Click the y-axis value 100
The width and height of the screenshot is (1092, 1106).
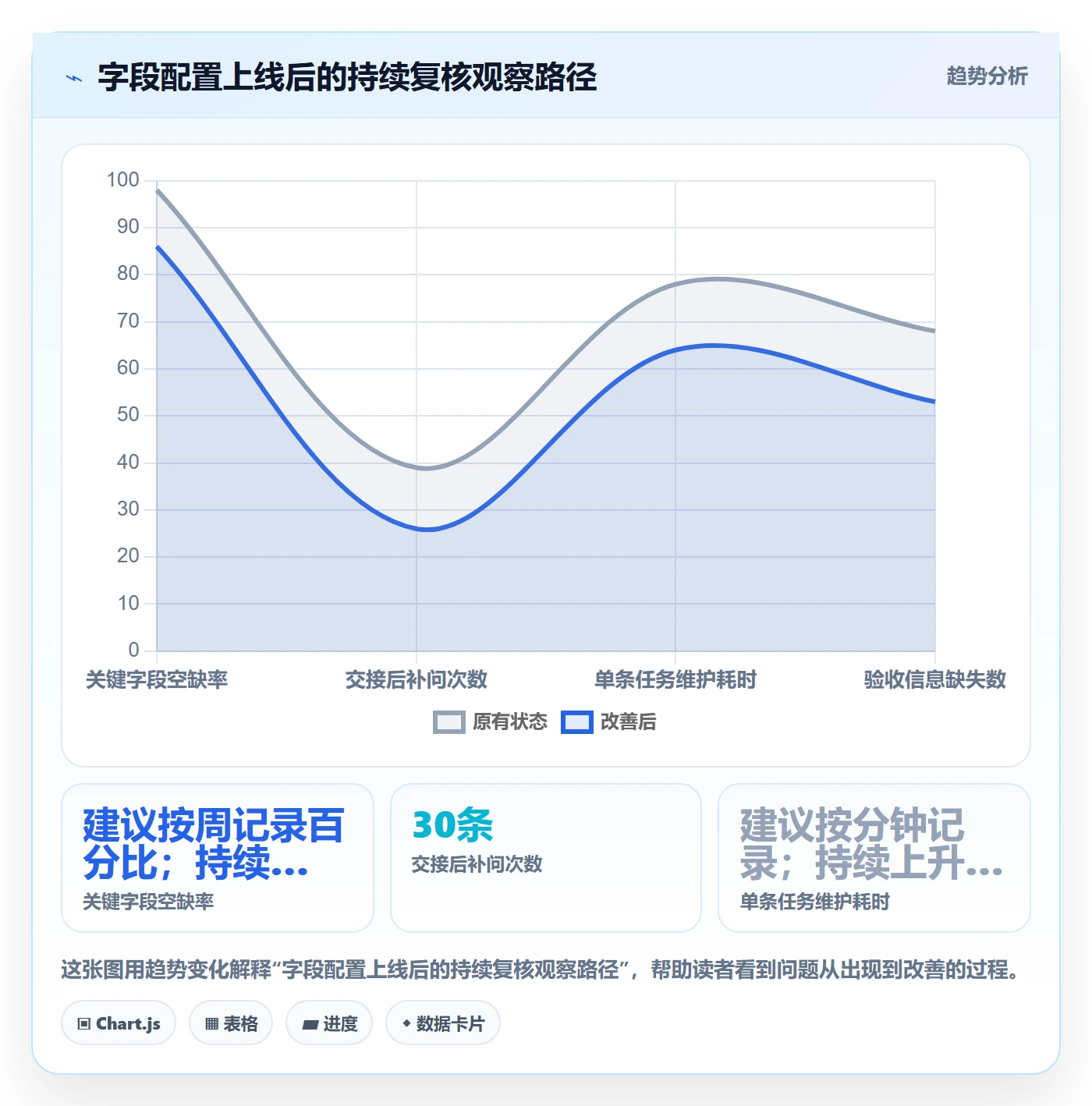tap(123, 180)
